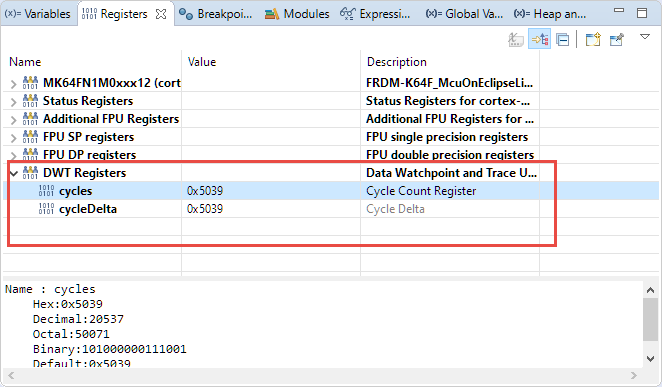Expand the MK64FN1M0xxx12 register group

[14, 84]
